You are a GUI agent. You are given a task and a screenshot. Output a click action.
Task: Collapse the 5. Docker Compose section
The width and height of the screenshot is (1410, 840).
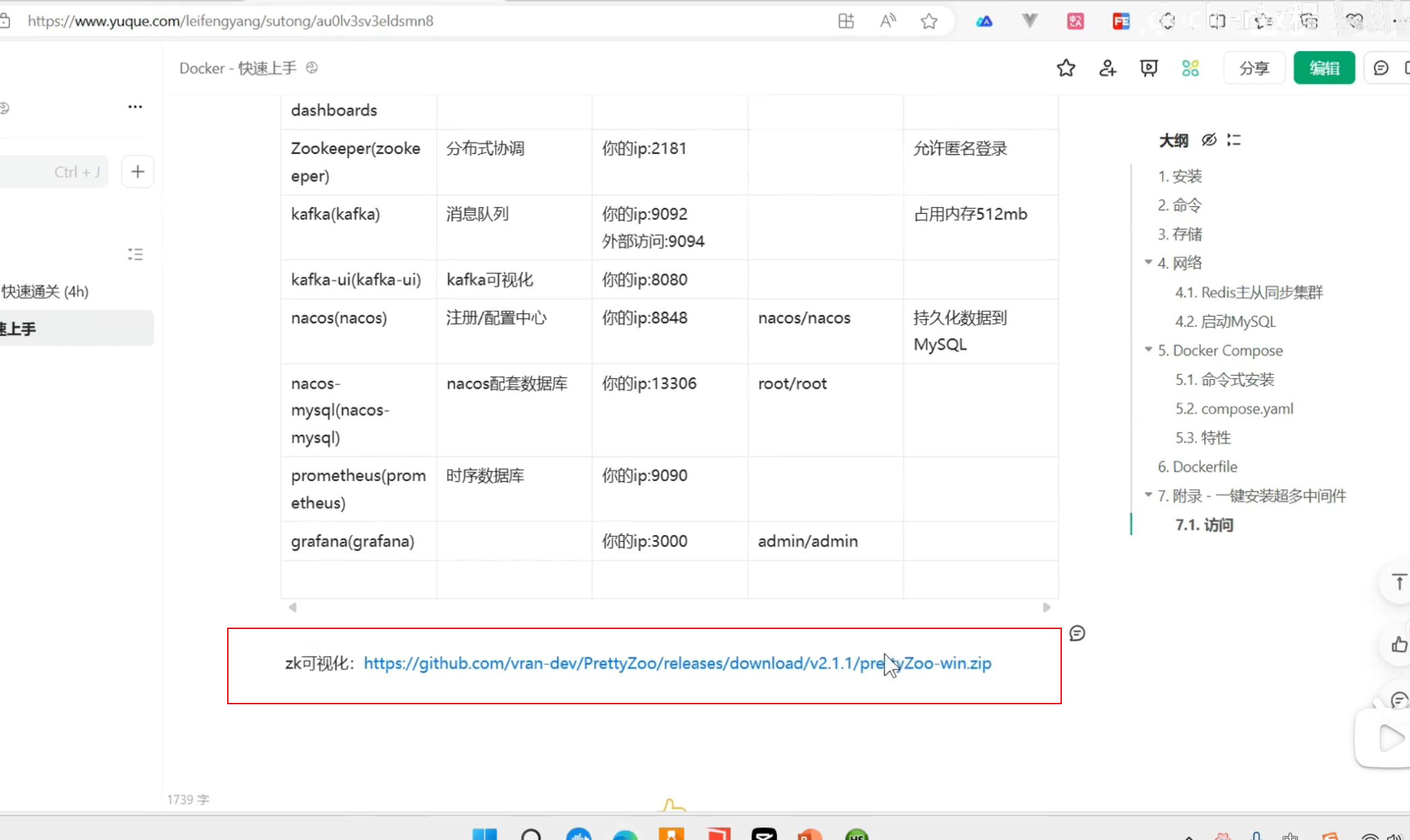point(1149,349)
